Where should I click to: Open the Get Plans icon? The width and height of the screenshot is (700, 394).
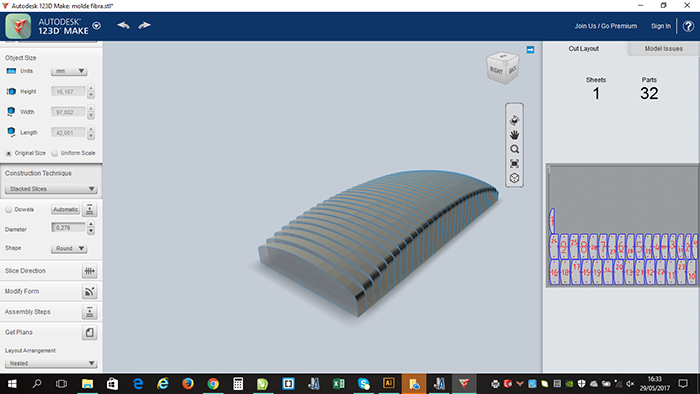90,332
